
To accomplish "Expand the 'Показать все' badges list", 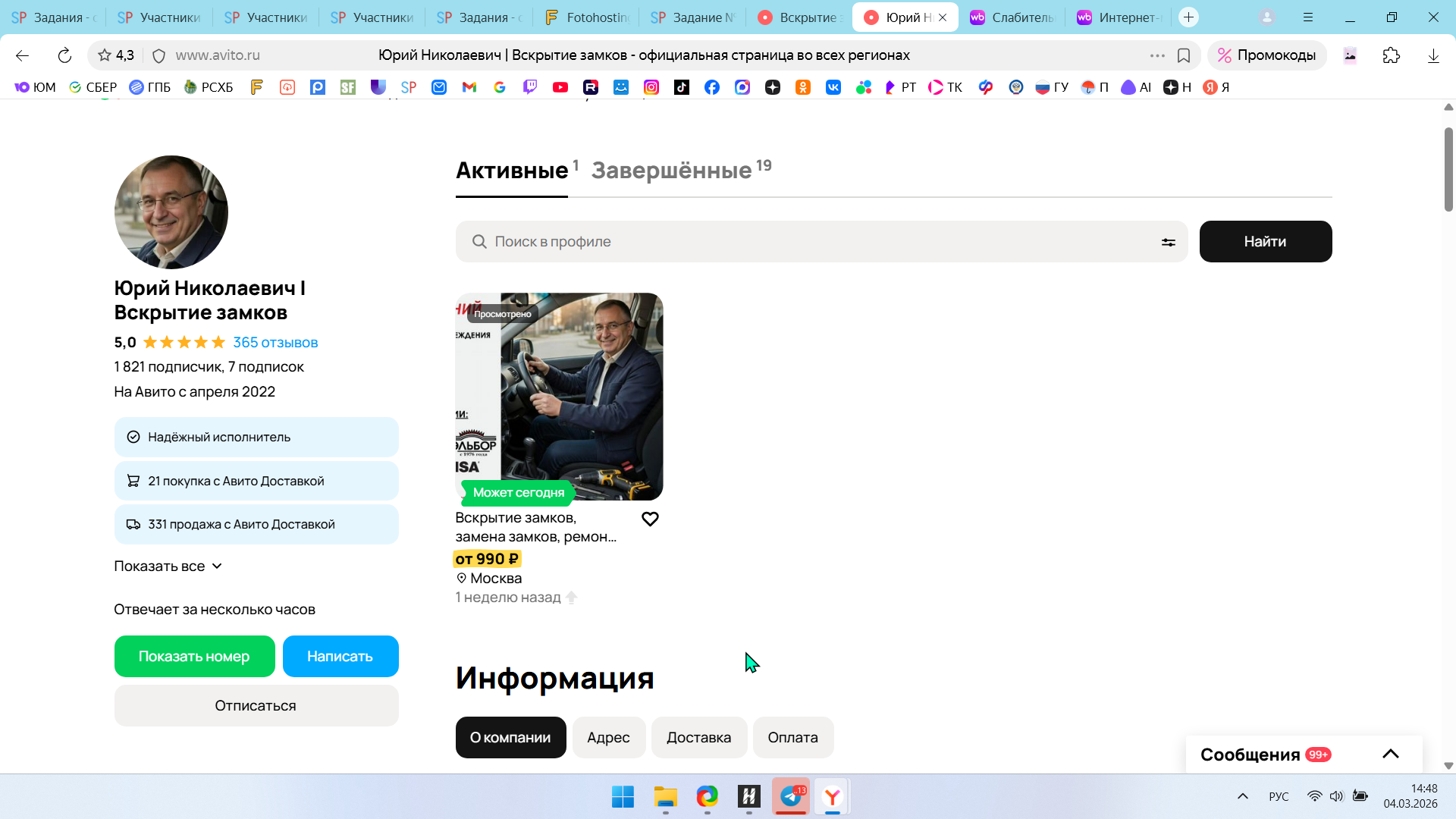I will coord(168,566).
